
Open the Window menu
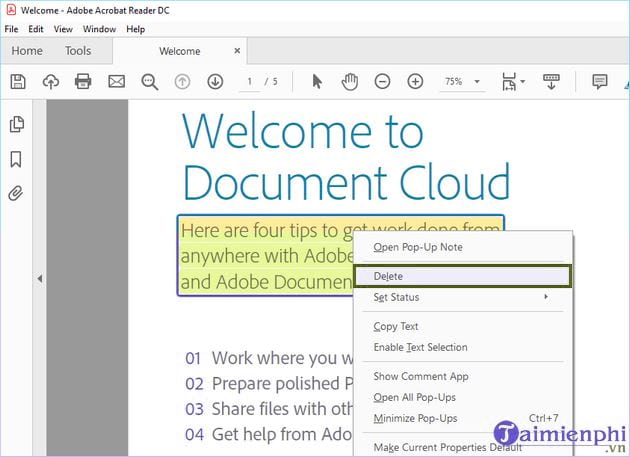[x=99, y=29]
